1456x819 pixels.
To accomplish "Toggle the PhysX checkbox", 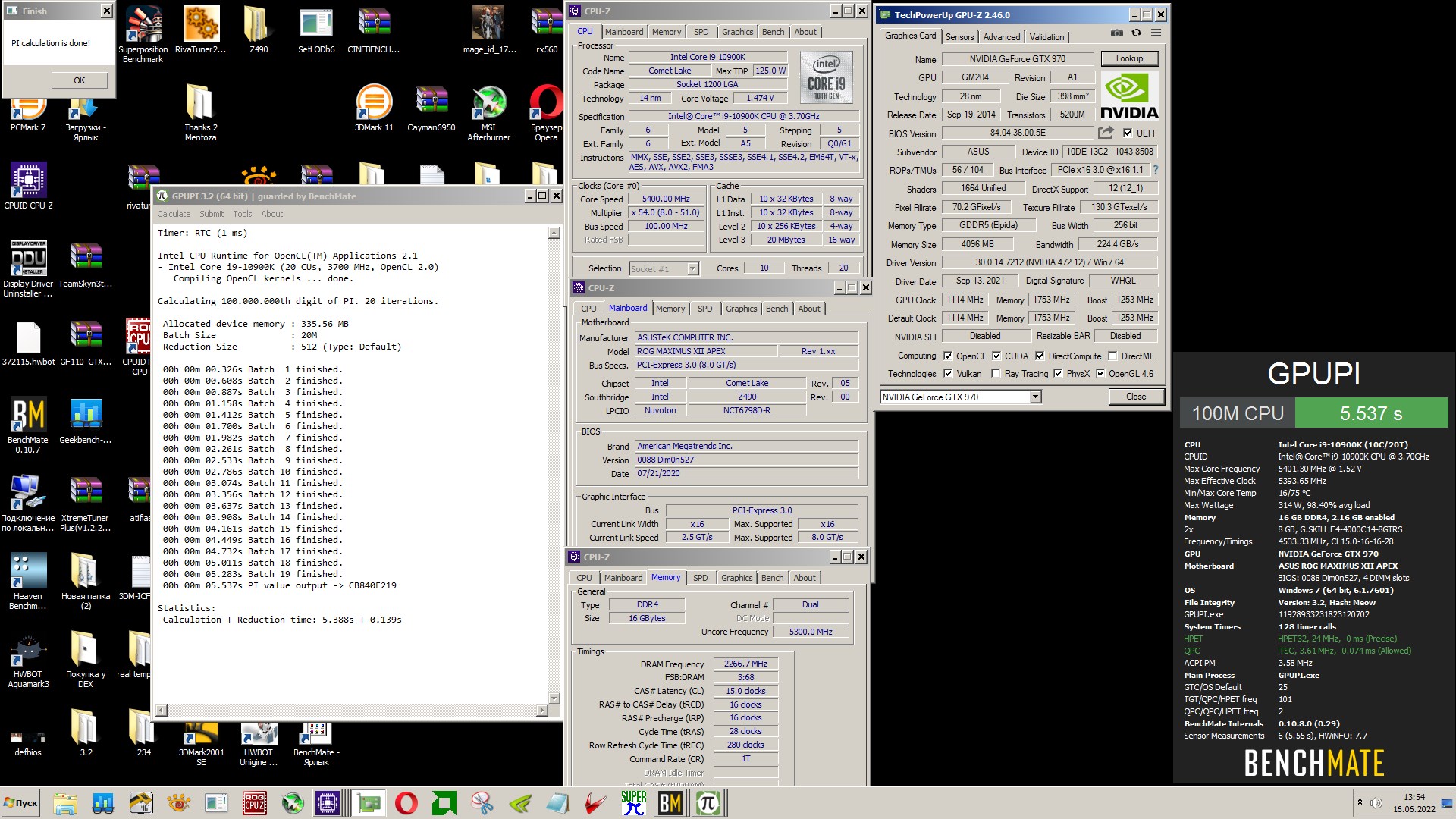I will click(x=1058, y=373).
